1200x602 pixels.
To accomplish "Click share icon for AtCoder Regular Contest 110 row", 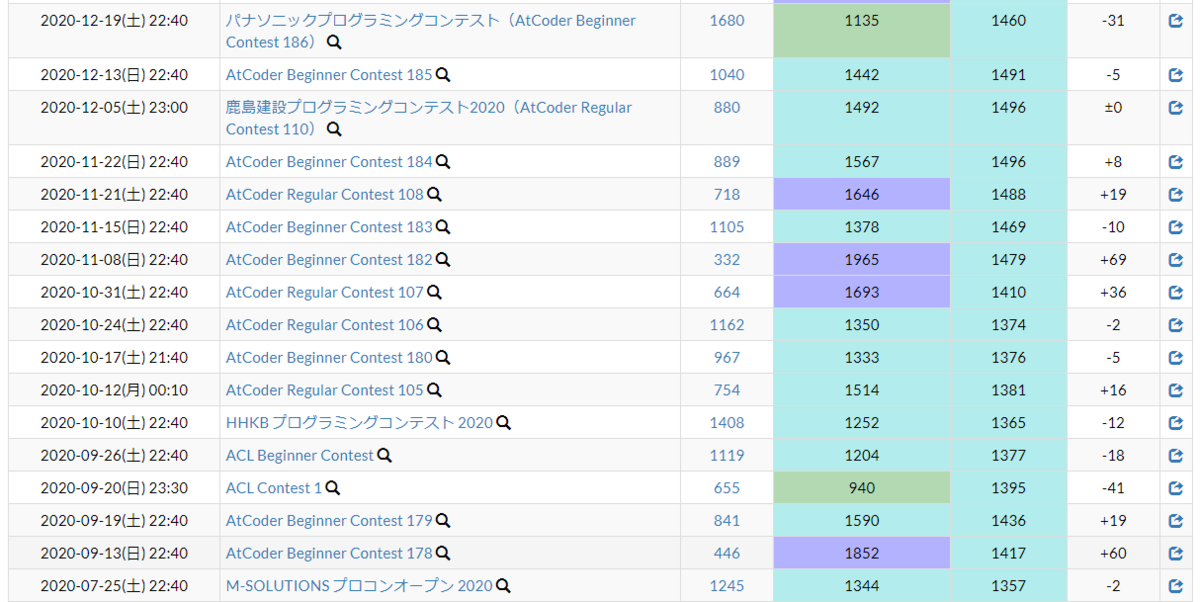I will [1176, 107].
